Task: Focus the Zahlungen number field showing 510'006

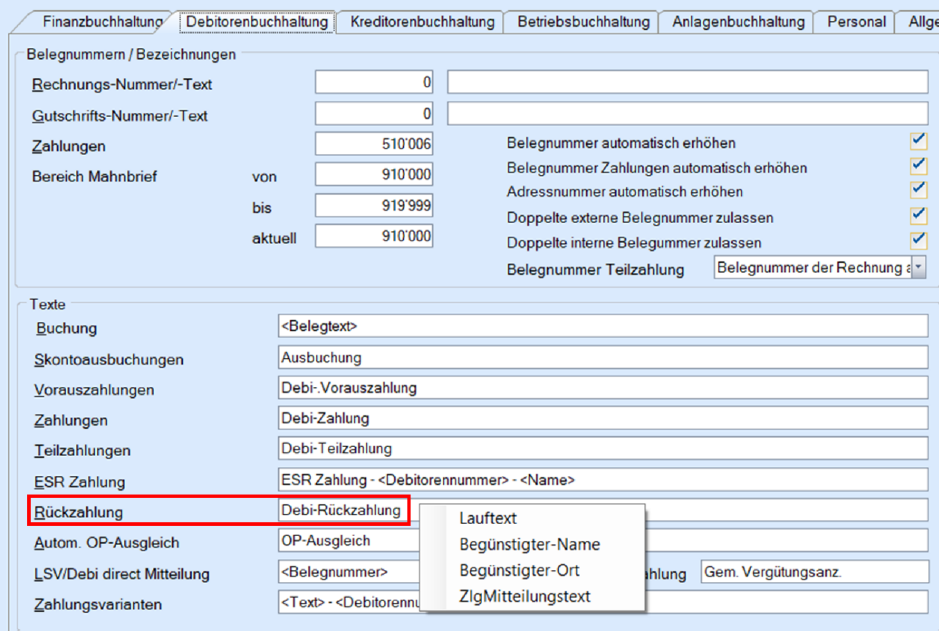Action: coord(374,145)
